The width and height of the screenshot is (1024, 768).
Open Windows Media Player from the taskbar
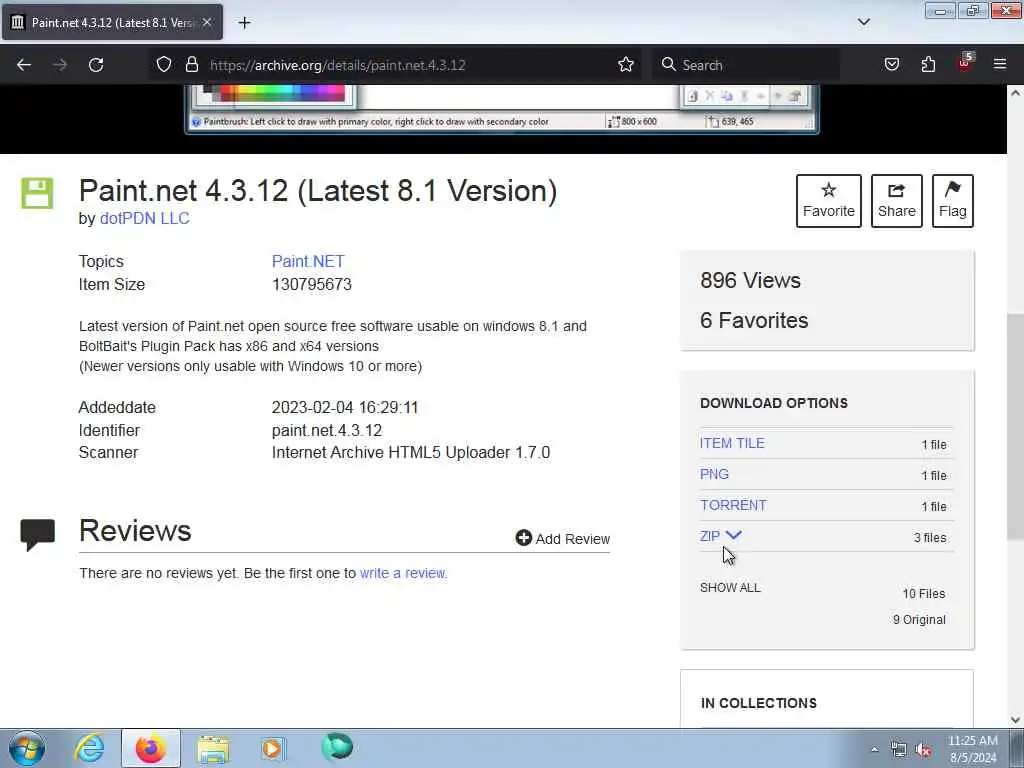pyautogui.click(x=273, y=748)
